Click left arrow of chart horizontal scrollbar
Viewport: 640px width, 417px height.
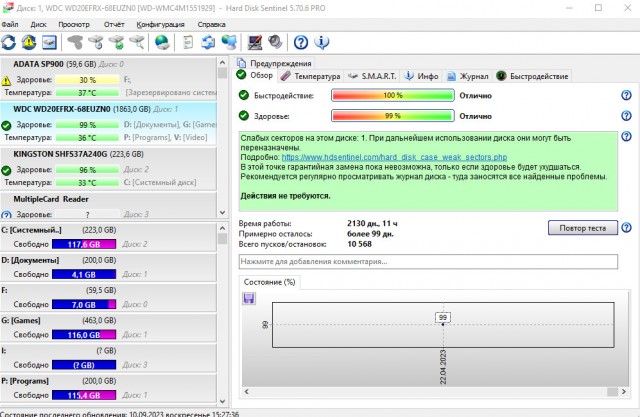(x=247, y=392)
